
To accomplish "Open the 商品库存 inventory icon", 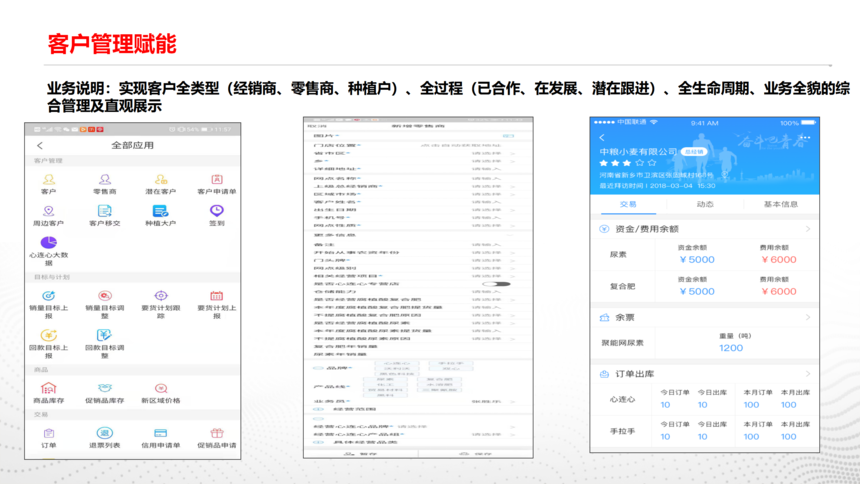I will (48, 388).
